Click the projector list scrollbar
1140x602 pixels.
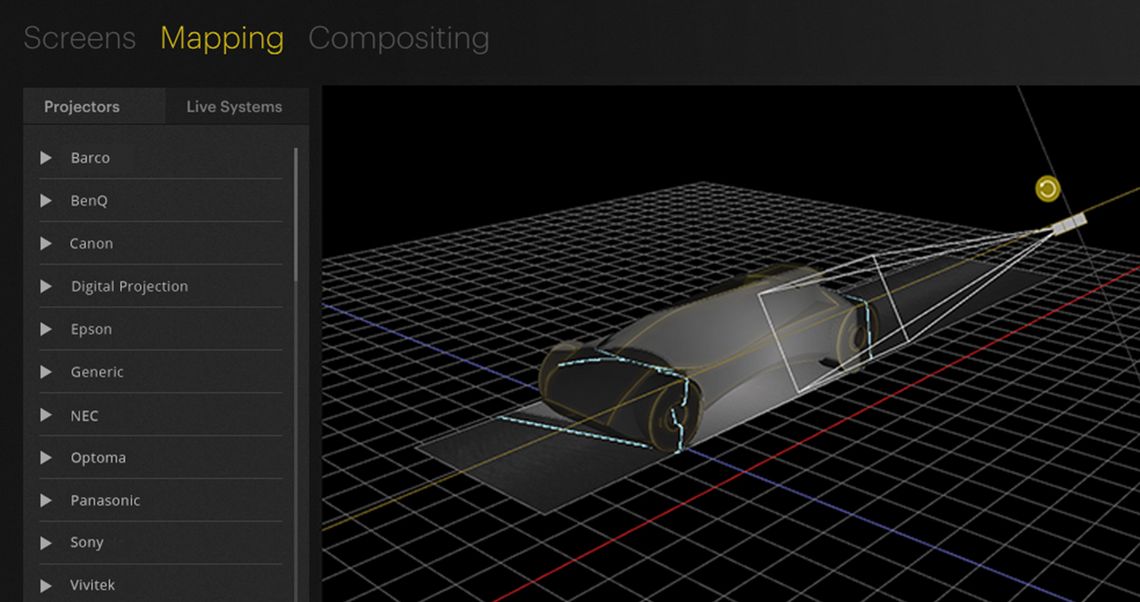pos(296,214)
